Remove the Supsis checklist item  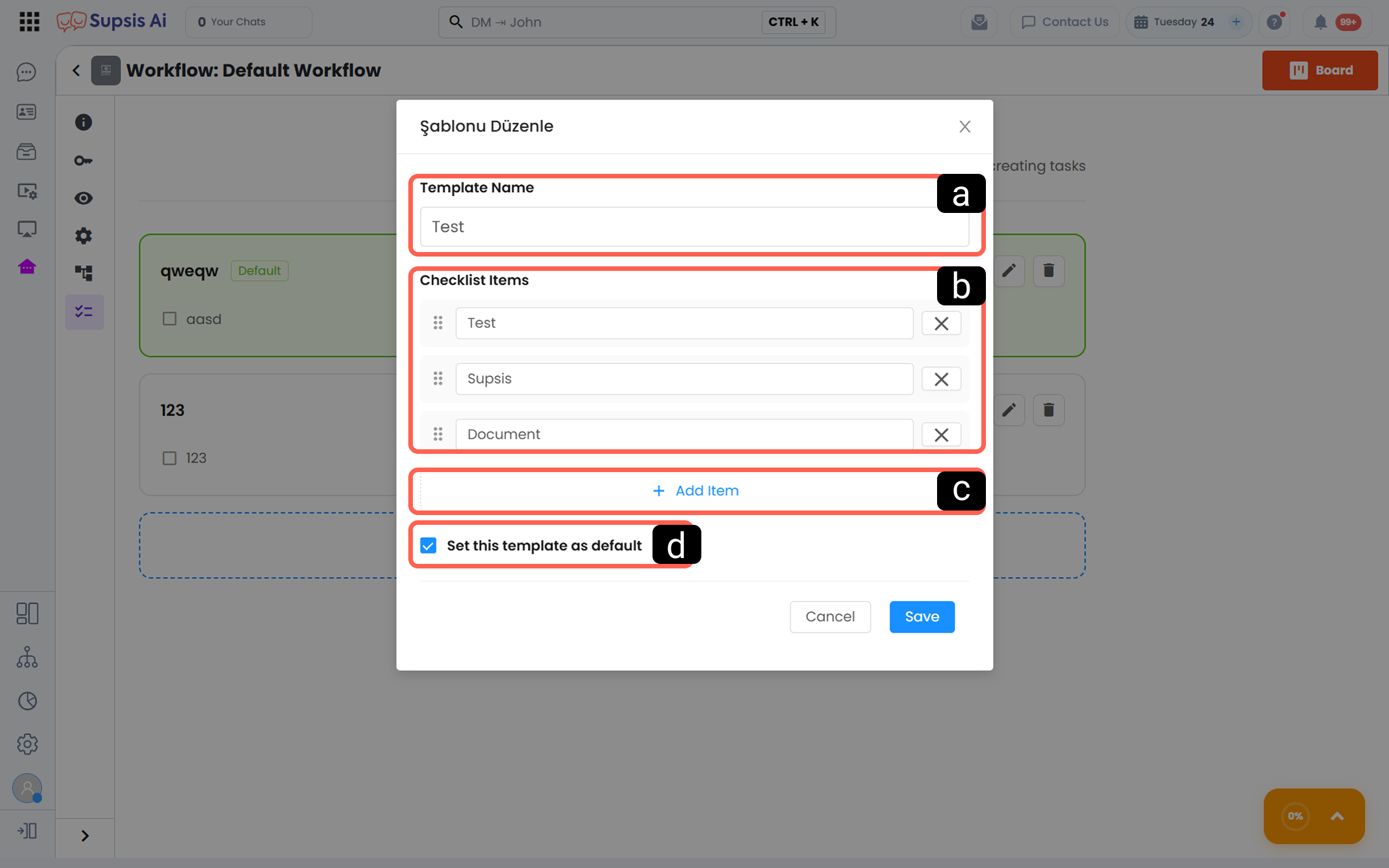[941, 379]
